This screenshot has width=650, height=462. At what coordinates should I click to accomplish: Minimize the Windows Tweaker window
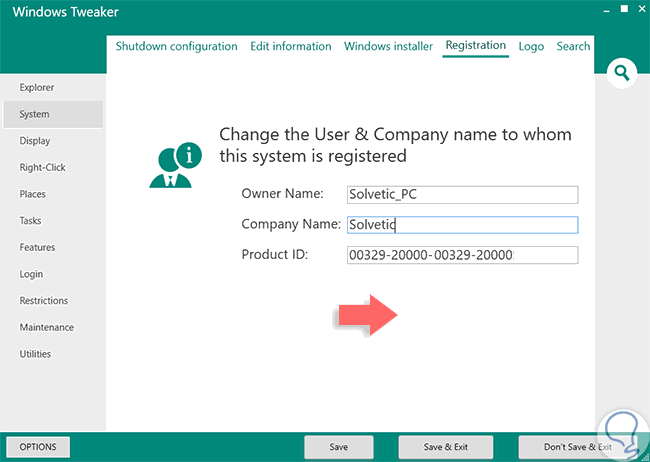606,10
